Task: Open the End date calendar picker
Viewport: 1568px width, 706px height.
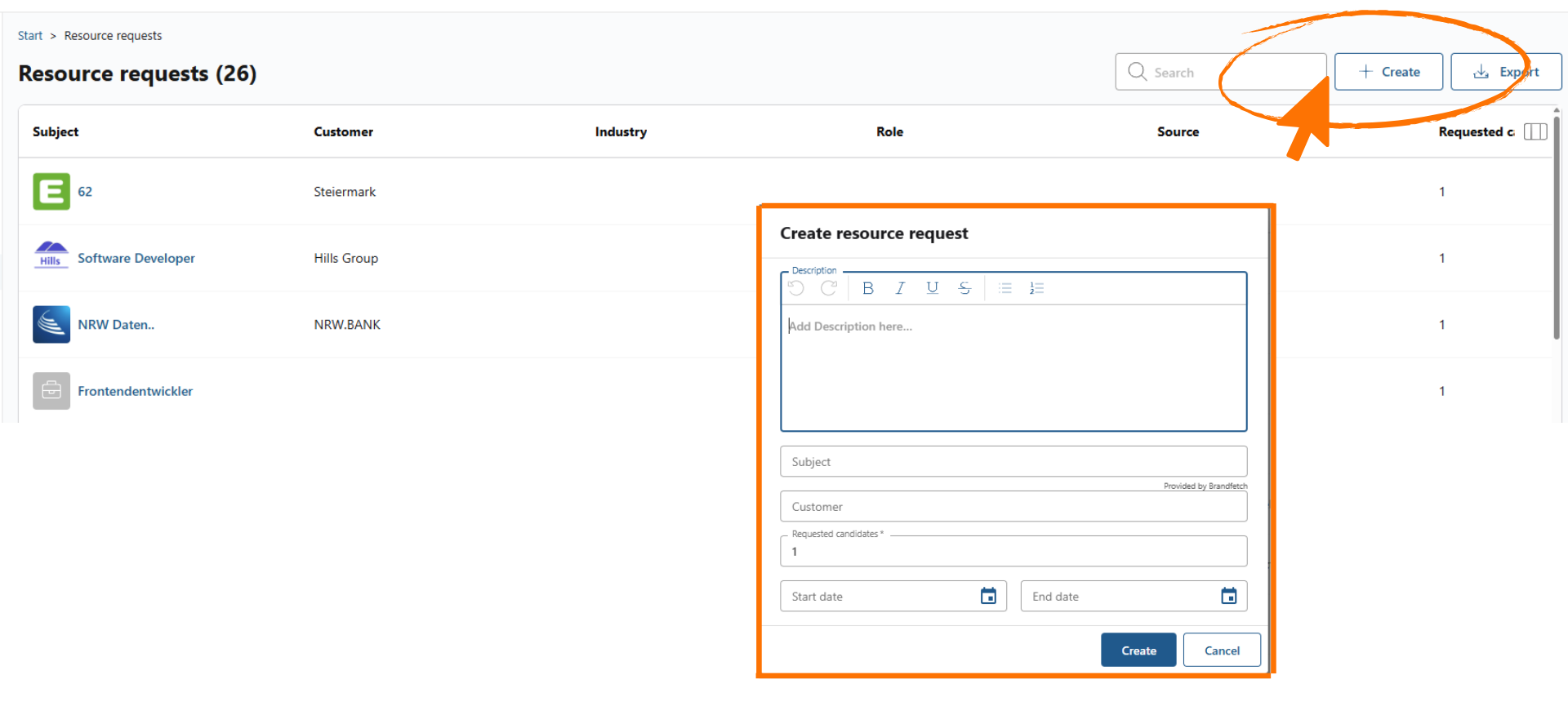Action: [x=1229, y=596]
